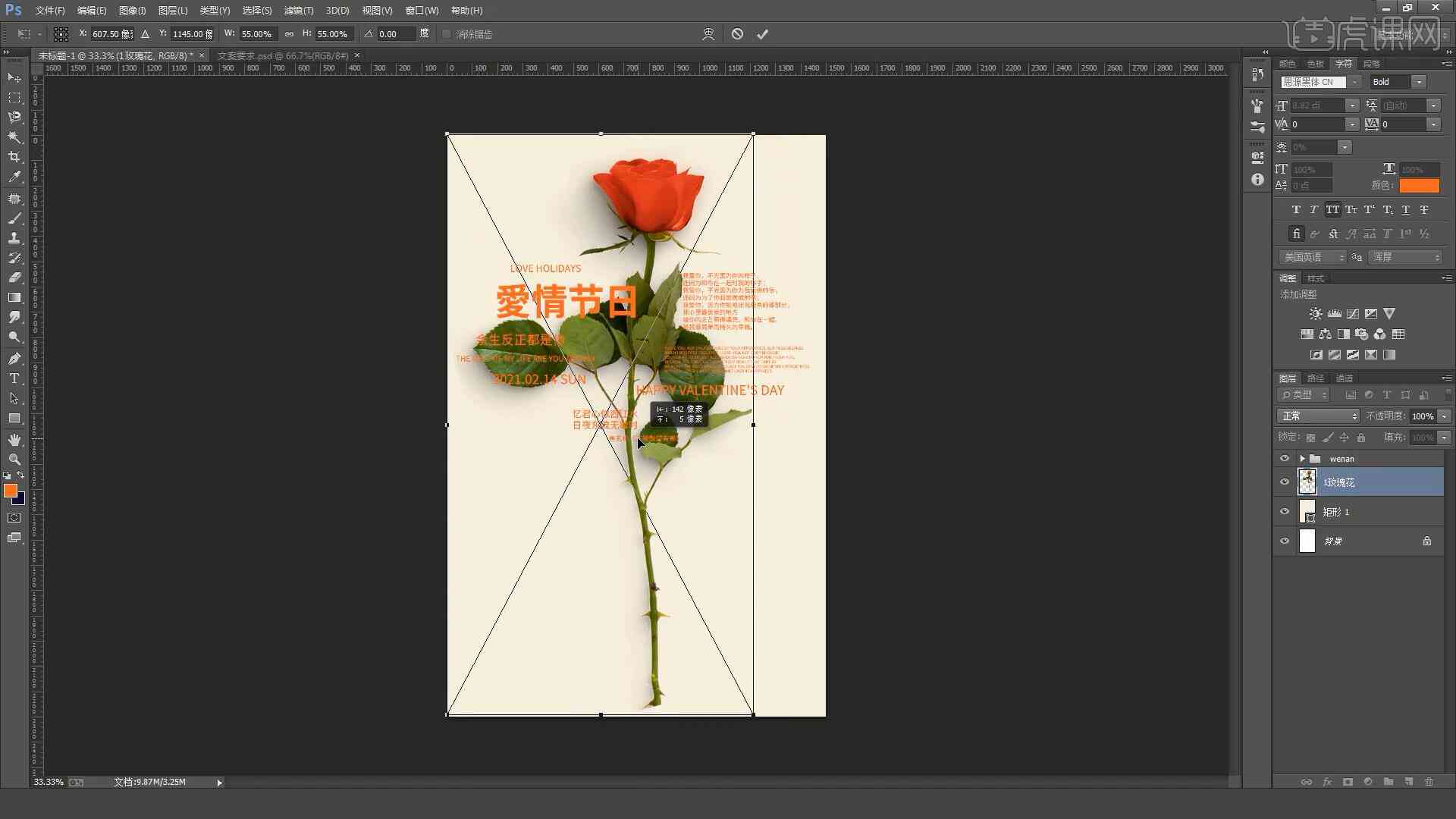Select the Magic Wand tool
This screenshot has width=1456, height=819.
[x=14, y=137]
